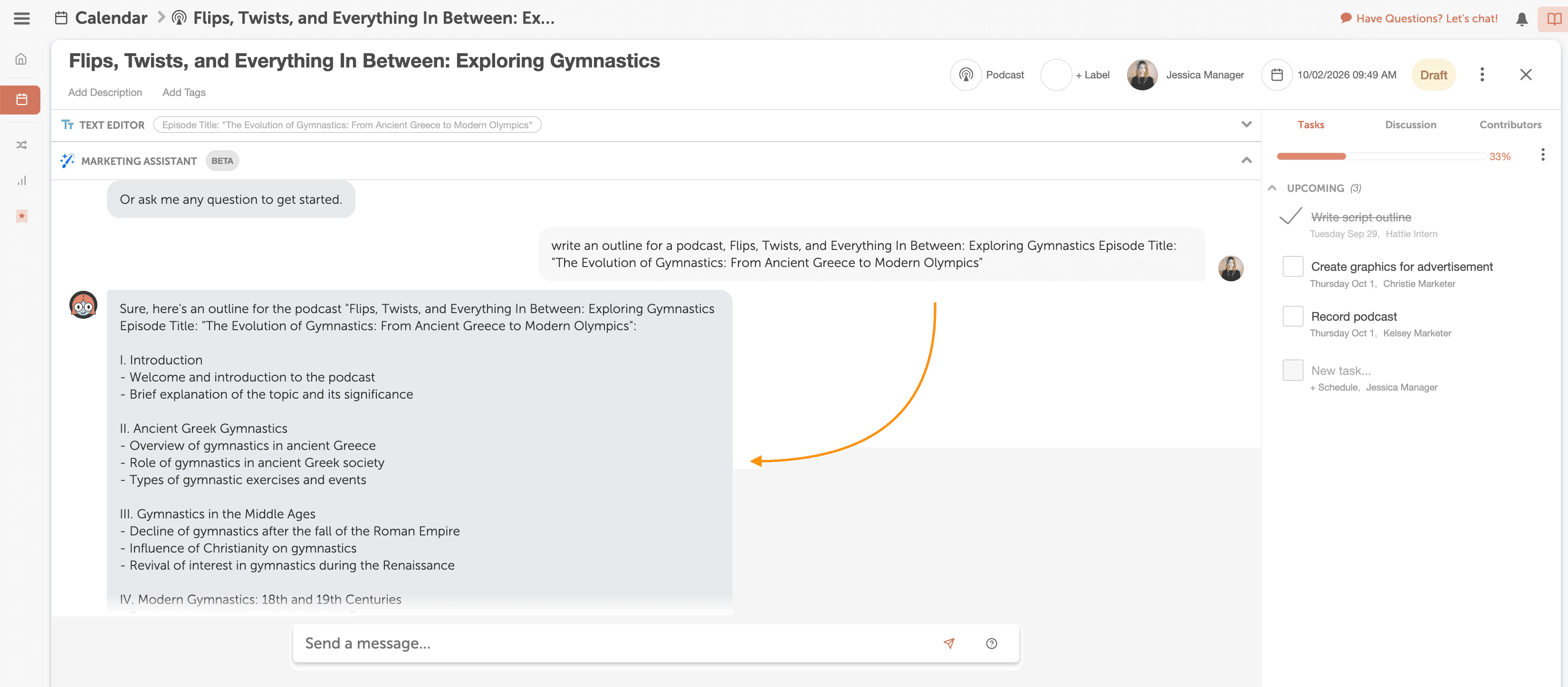Send the message with paper plane icon
Viewport: 1568px width, 687px height.
(948, 643)
